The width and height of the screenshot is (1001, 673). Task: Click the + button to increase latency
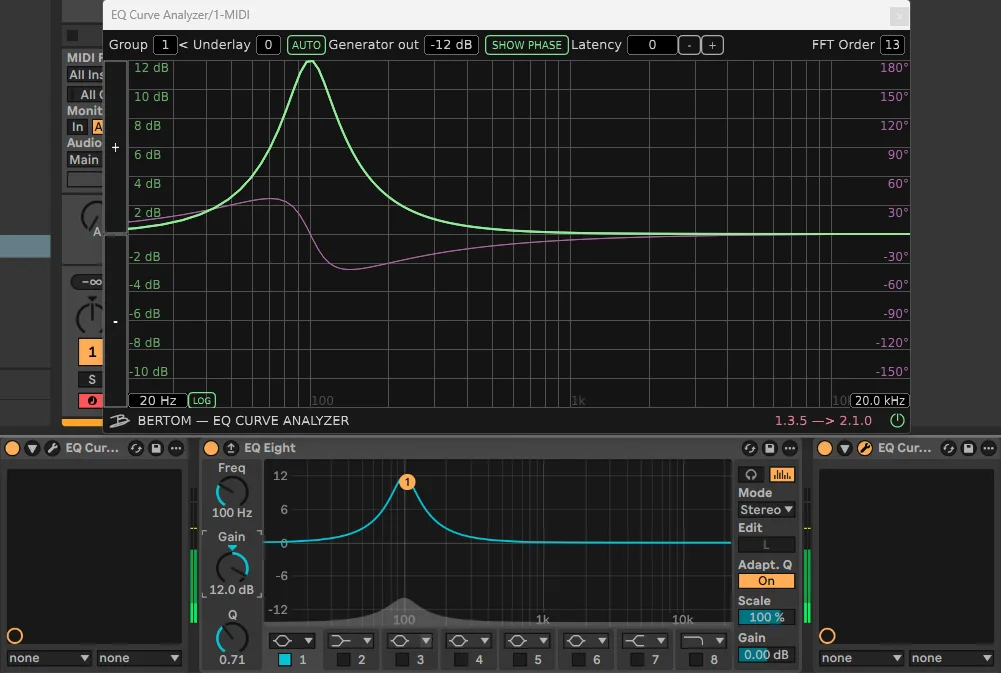pos(710,45)
